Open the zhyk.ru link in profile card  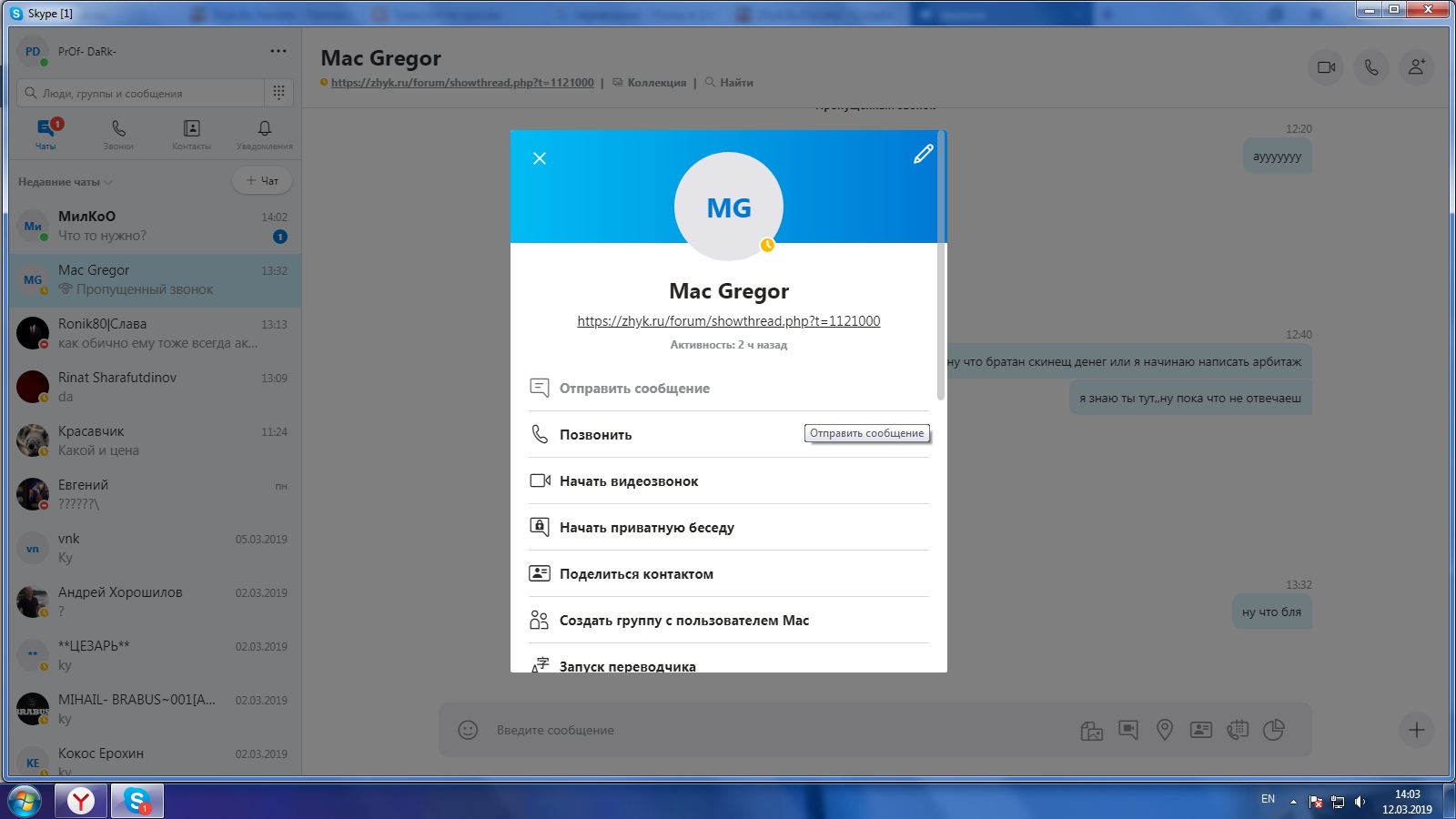point(728,321)
